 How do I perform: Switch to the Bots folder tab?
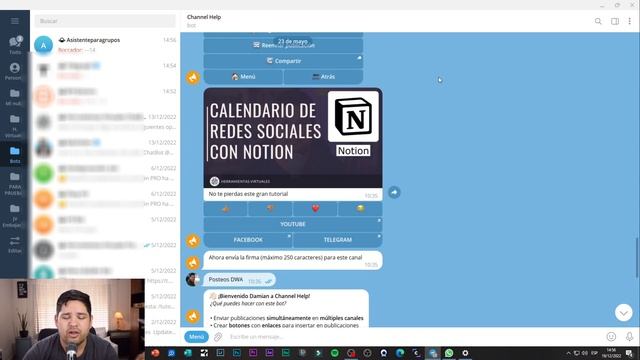click(x=15, y=155)
